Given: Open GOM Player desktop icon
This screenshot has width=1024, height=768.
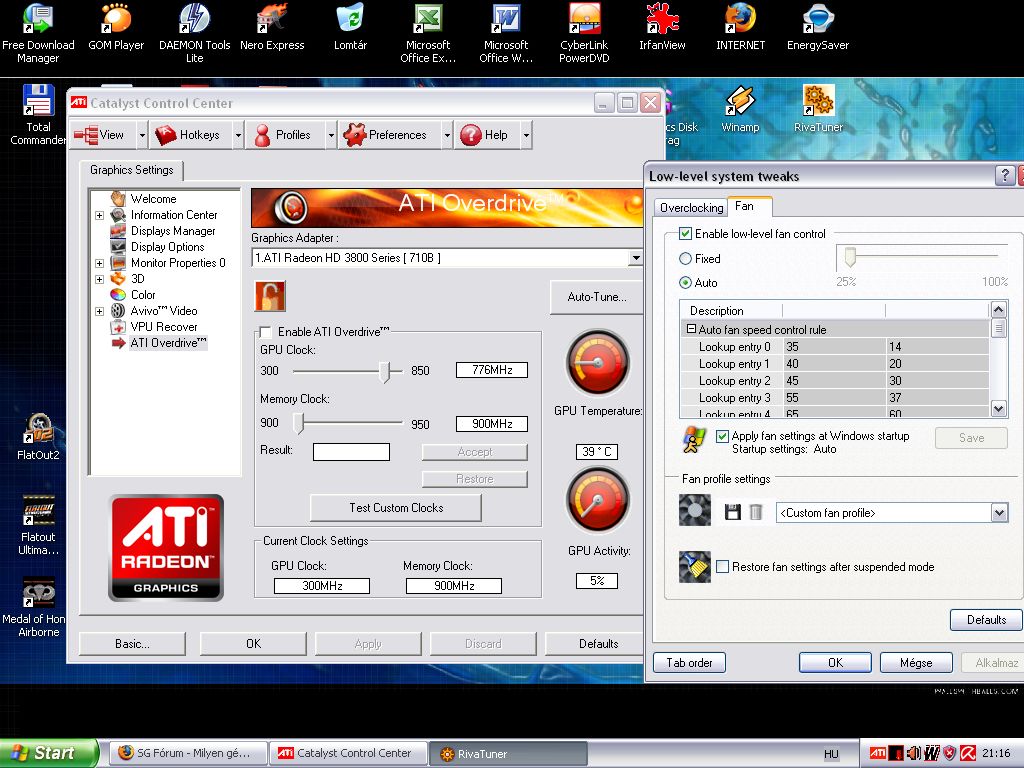Looking at the screenshot, I should [116, 20].
